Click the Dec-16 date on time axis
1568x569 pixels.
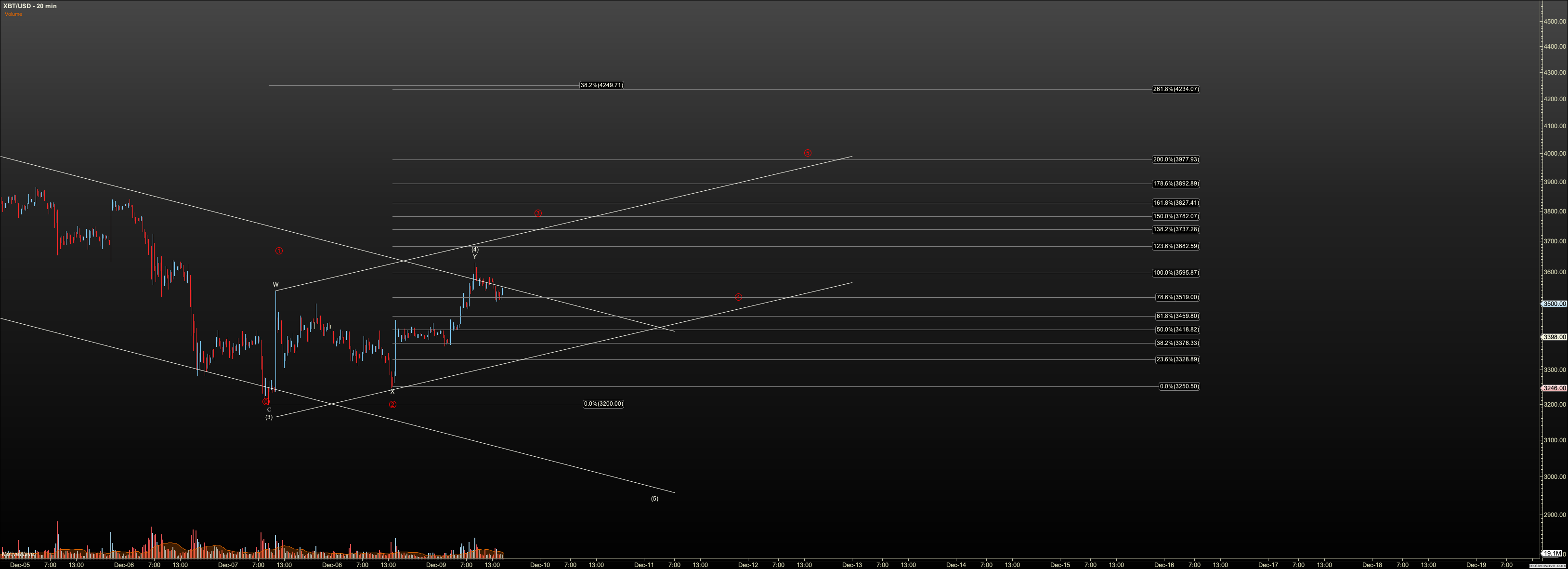(1164, 565)
